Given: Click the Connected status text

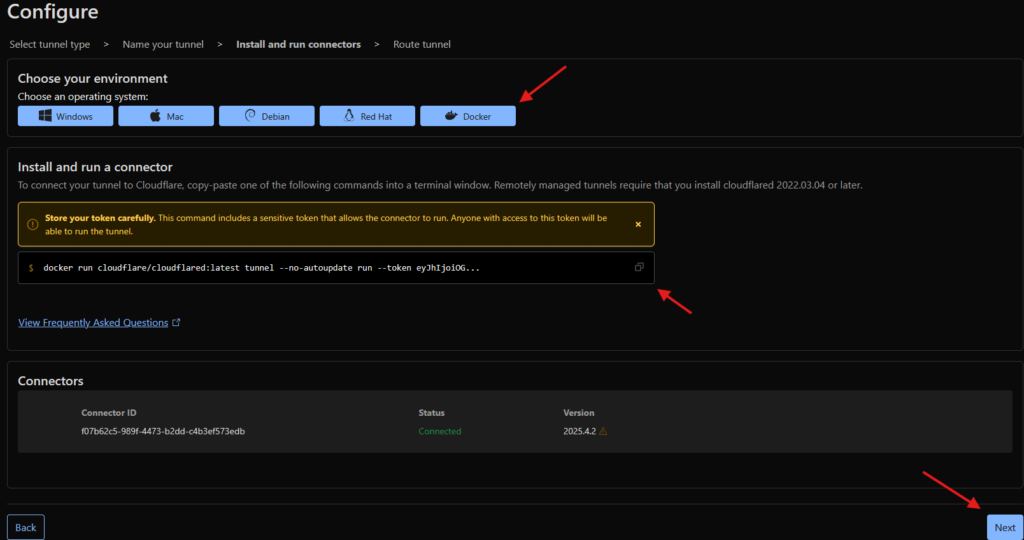Looking at the screenshot, I should (x=440, y=432).
